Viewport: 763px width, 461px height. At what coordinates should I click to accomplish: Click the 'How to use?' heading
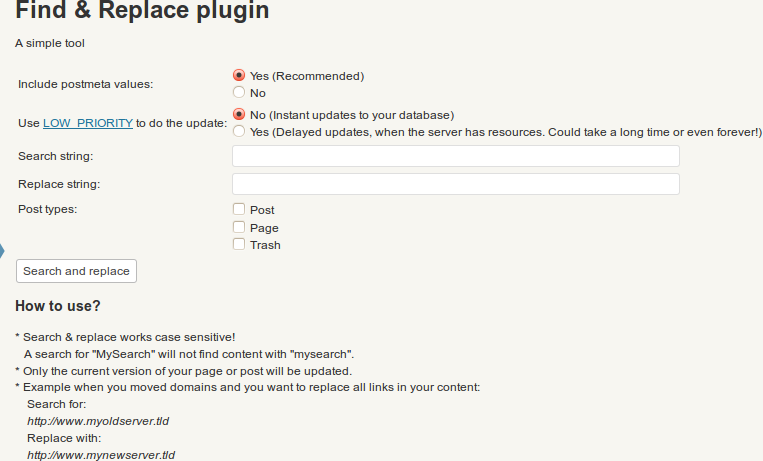coord(58,306)
